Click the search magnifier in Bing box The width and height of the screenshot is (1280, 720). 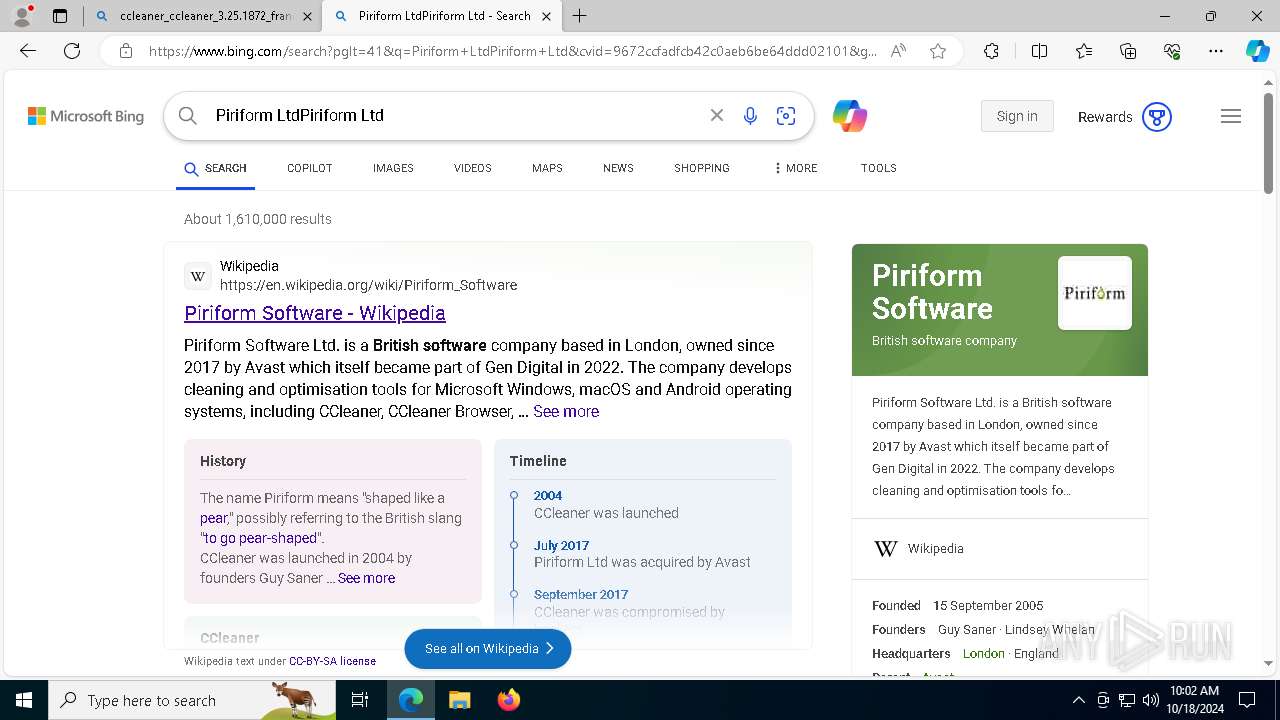(187, 116)
